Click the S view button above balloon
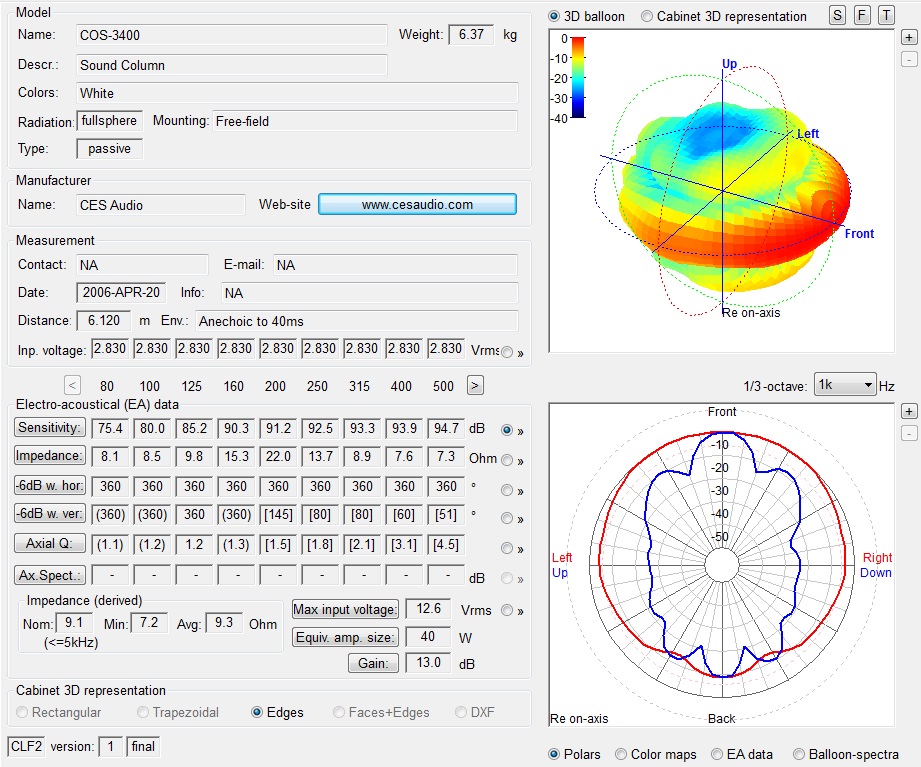Viewport: 921px width, 767px height. (838, 16)
